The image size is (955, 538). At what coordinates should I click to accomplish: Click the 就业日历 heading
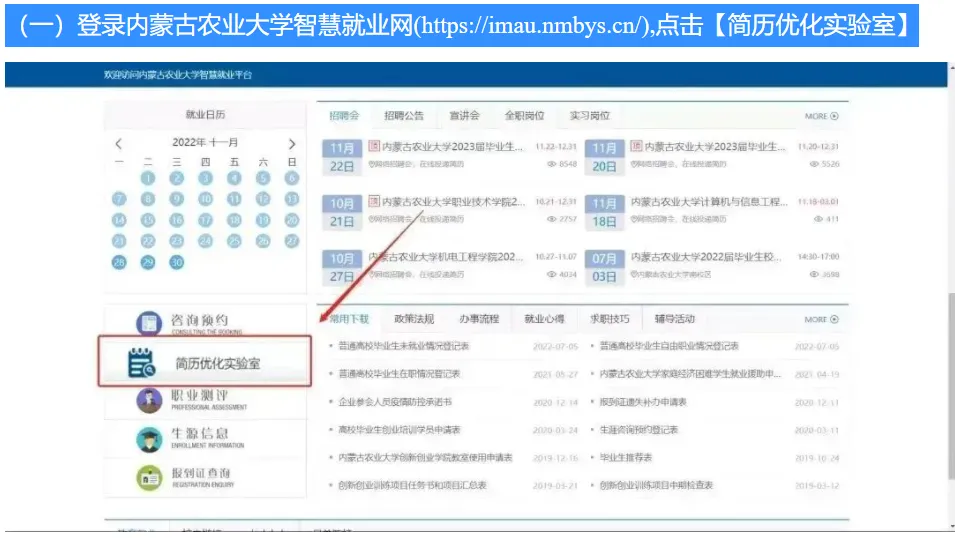tap(205, 115)
